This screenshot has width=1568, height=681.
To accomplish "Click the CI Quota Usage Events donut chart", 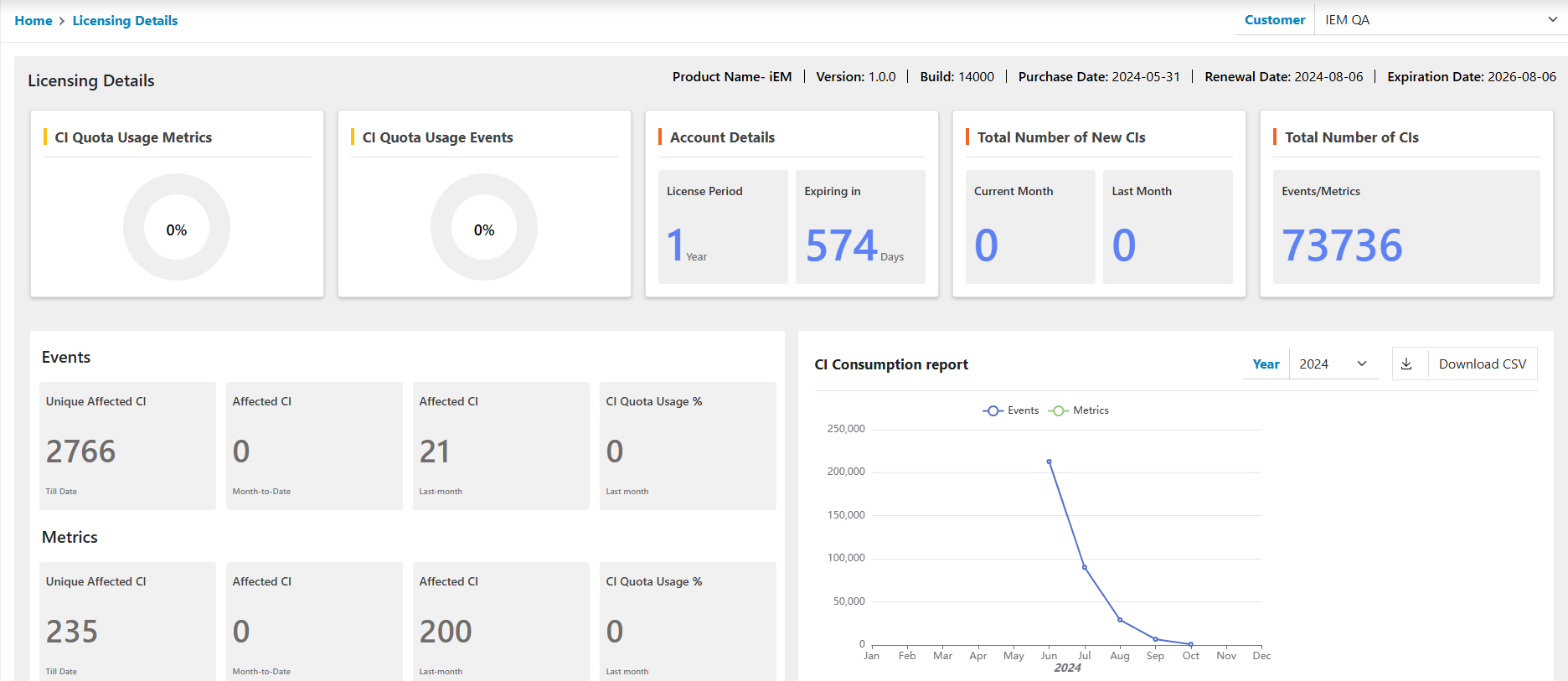I will coord(484,227).
